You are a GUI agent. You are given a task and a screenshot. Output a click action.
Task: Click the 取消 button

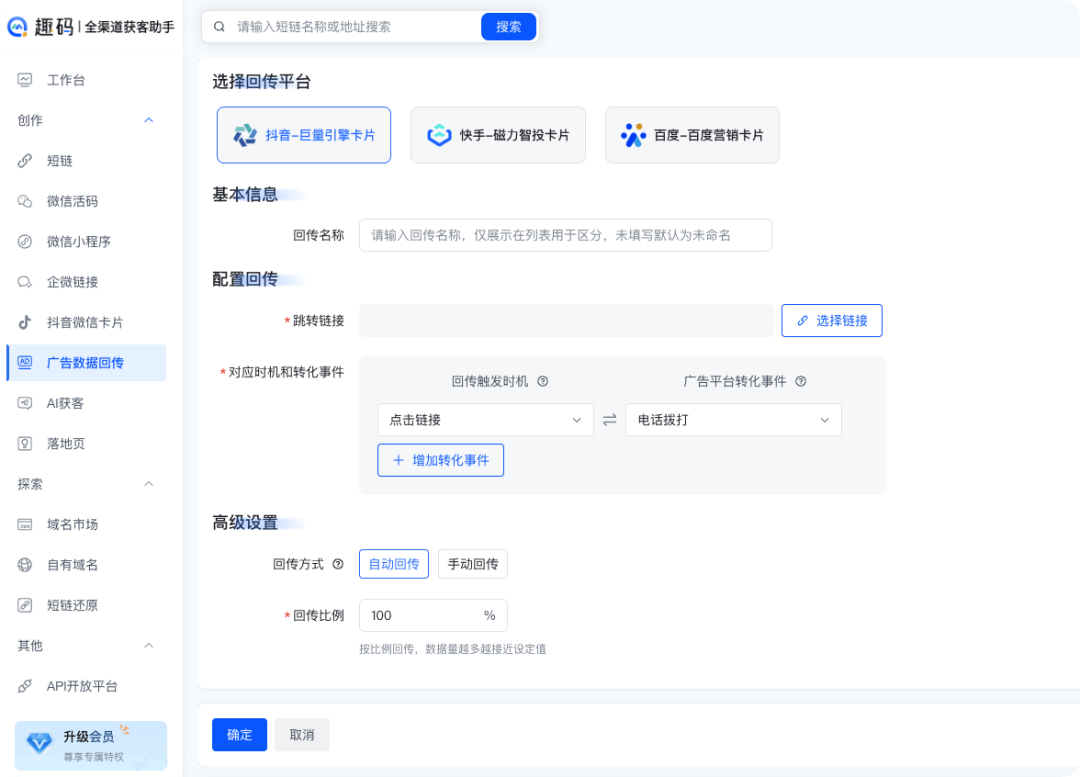(x=302, y=735)
